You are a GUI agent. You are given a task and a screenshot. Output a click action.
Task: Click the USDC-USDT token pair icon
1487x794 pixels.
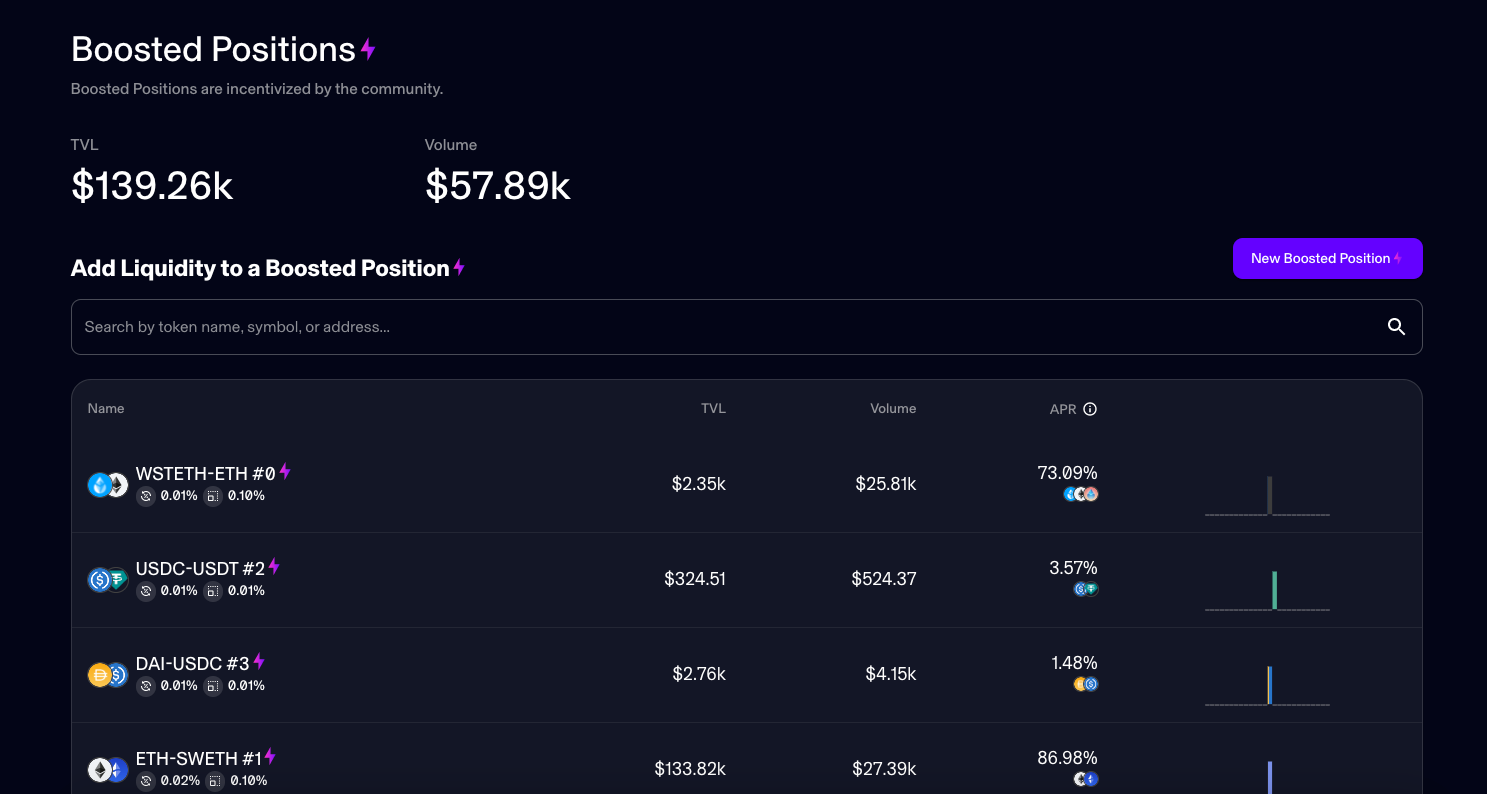109,580
